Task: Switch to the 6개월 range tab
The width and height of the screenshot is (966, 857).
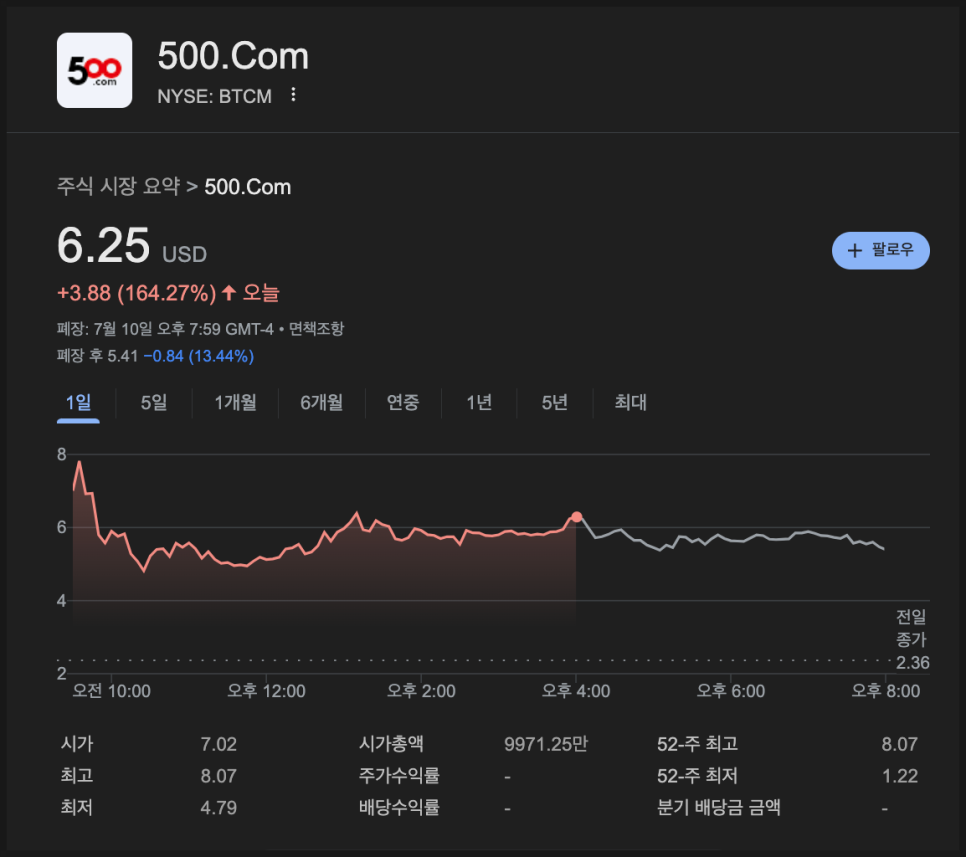Action: (322, 402)
